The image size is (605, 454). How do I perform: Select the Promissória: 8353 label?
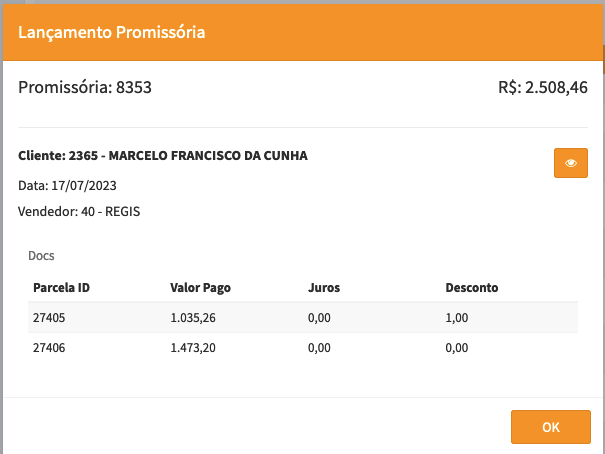point(85,88)
